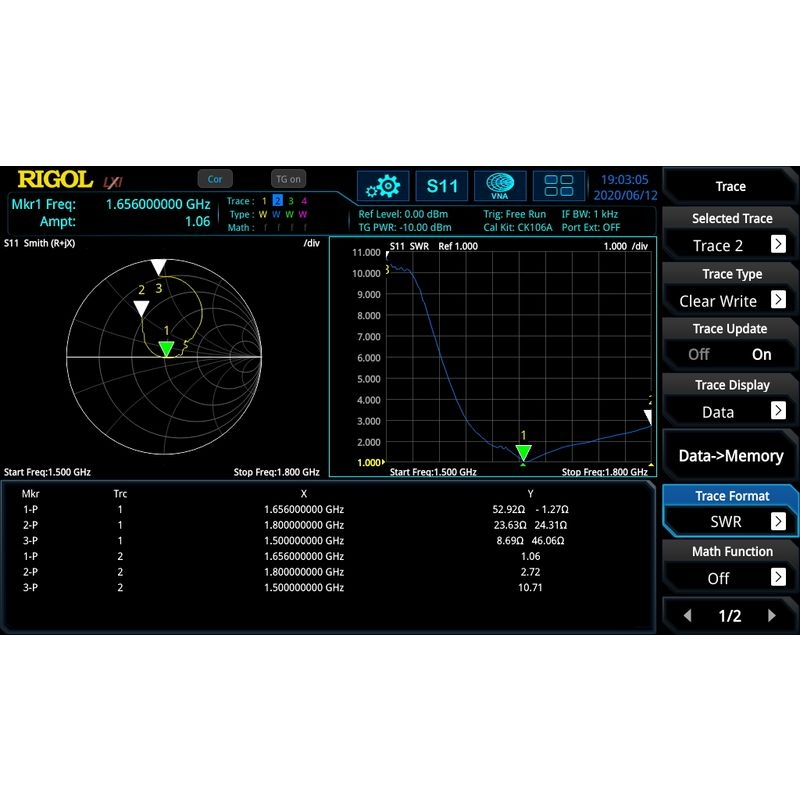Click the Mkr column header
800x800 pixels.
click(x=30, y=493)
